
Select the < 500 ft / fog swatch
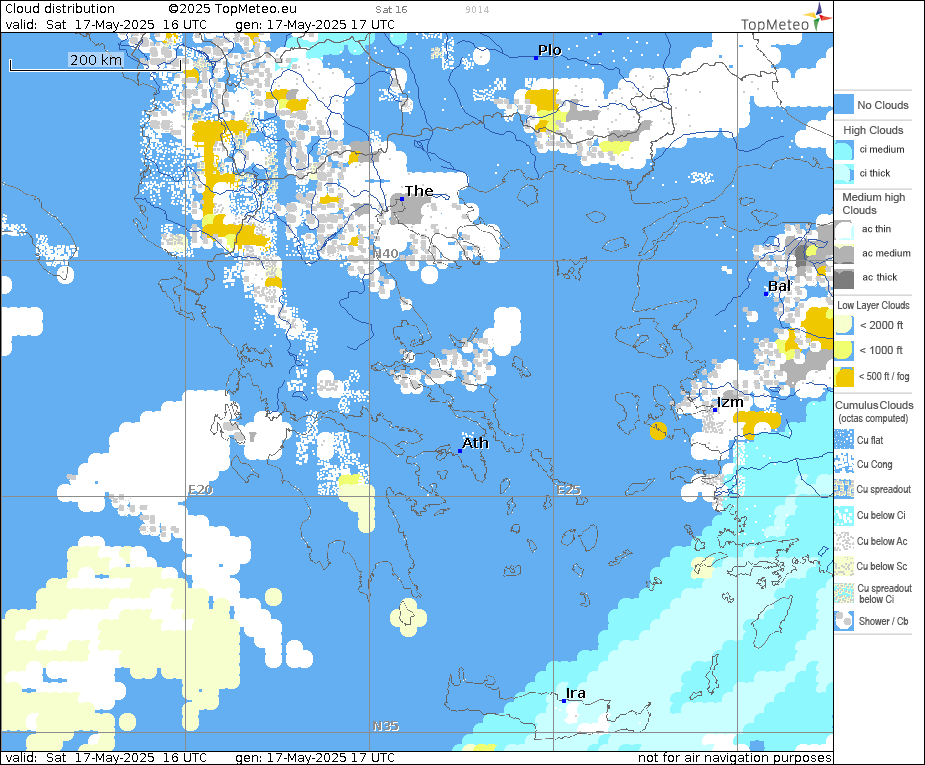(844, 376)
